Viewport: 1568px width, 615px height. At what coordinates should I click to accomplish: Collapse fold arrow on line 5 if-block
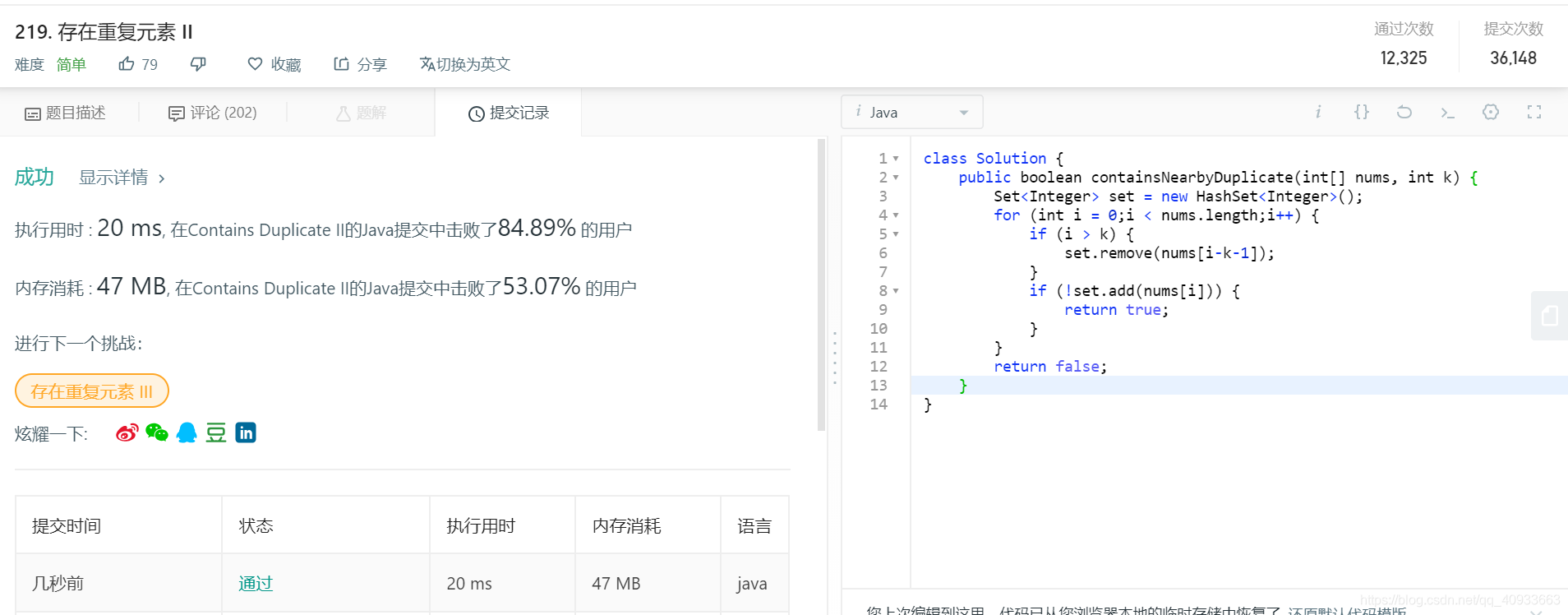tap(896, 234)
